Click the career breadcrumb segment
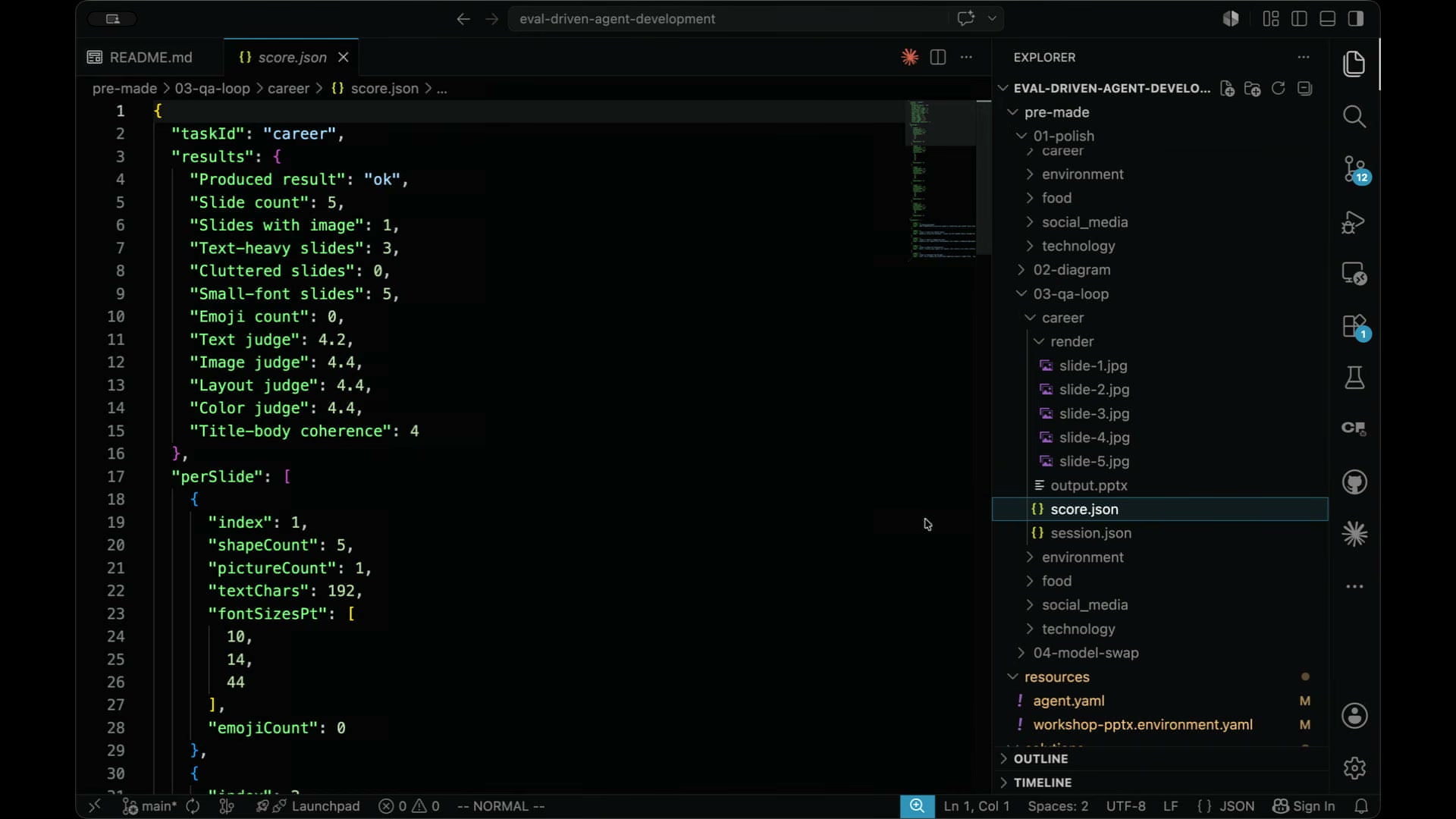This screenshot has width=1456, height=819. click(x=288, y=89)
